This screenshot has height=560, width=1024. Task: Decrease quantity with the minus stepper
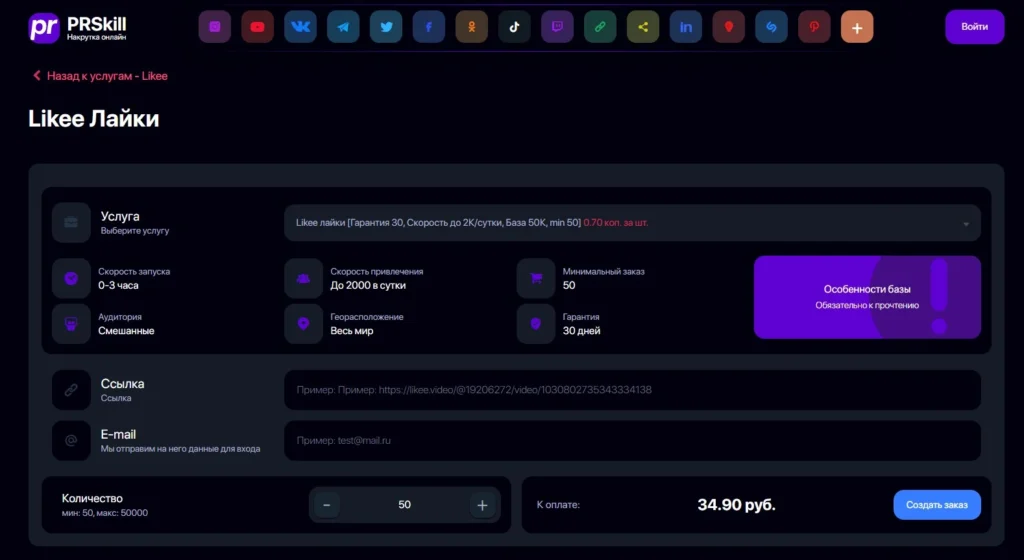tap(327, 505)
